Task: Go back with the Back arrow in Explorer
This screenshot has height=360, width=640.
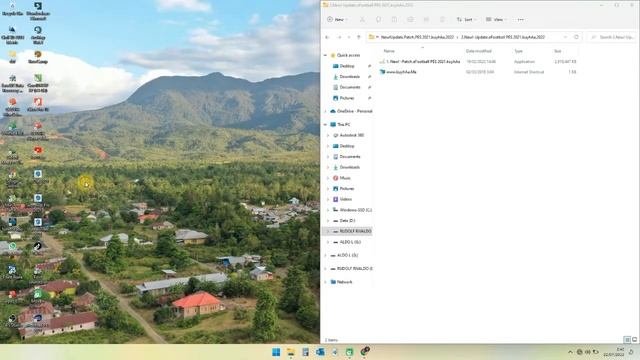Action: [x=327, y=37]
